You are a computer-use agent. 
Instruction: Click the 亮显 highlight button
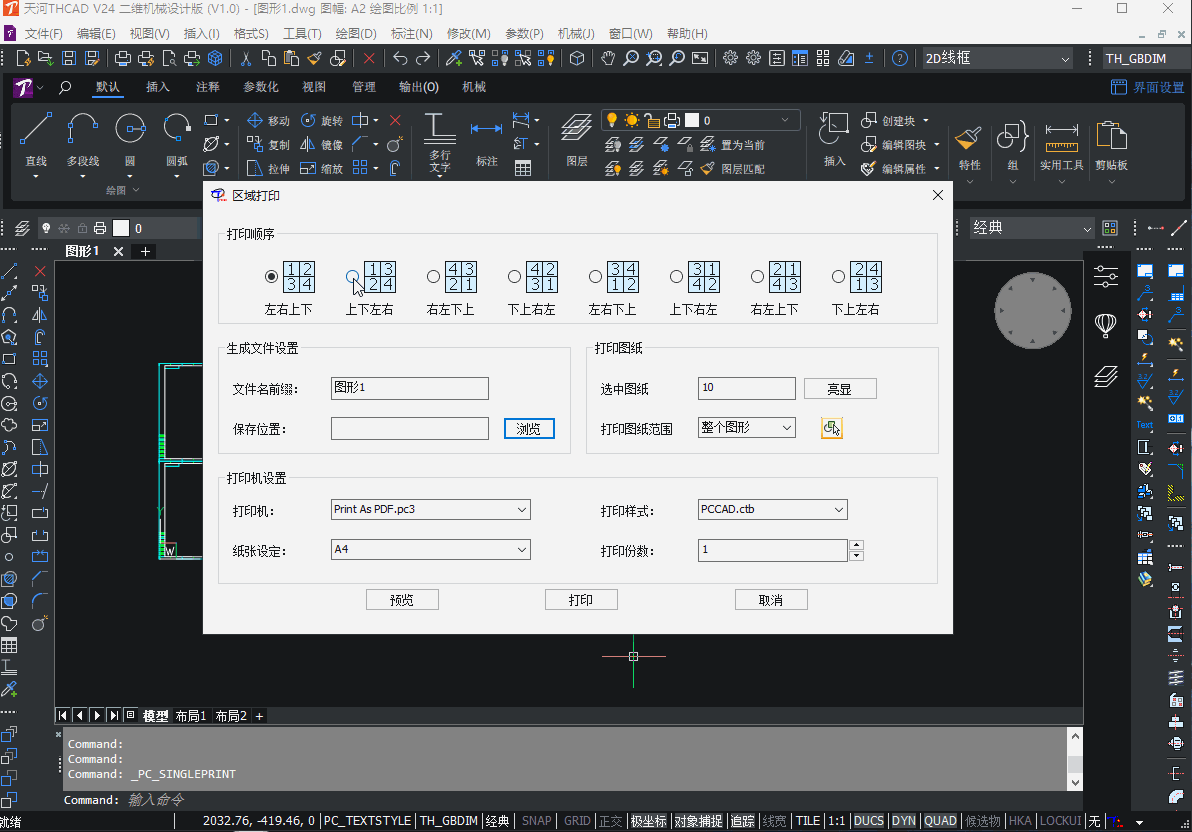click(840, 389)
